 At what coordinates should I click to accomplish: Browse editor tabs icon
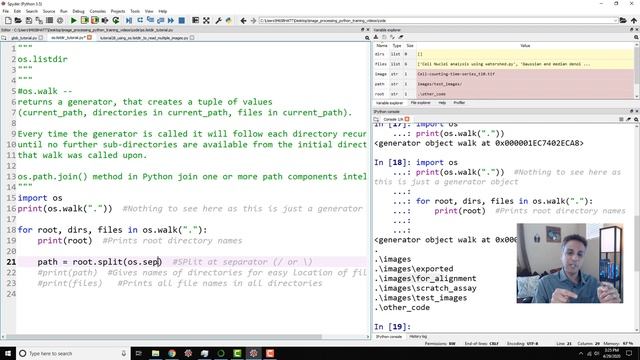[x=4, y=38]
